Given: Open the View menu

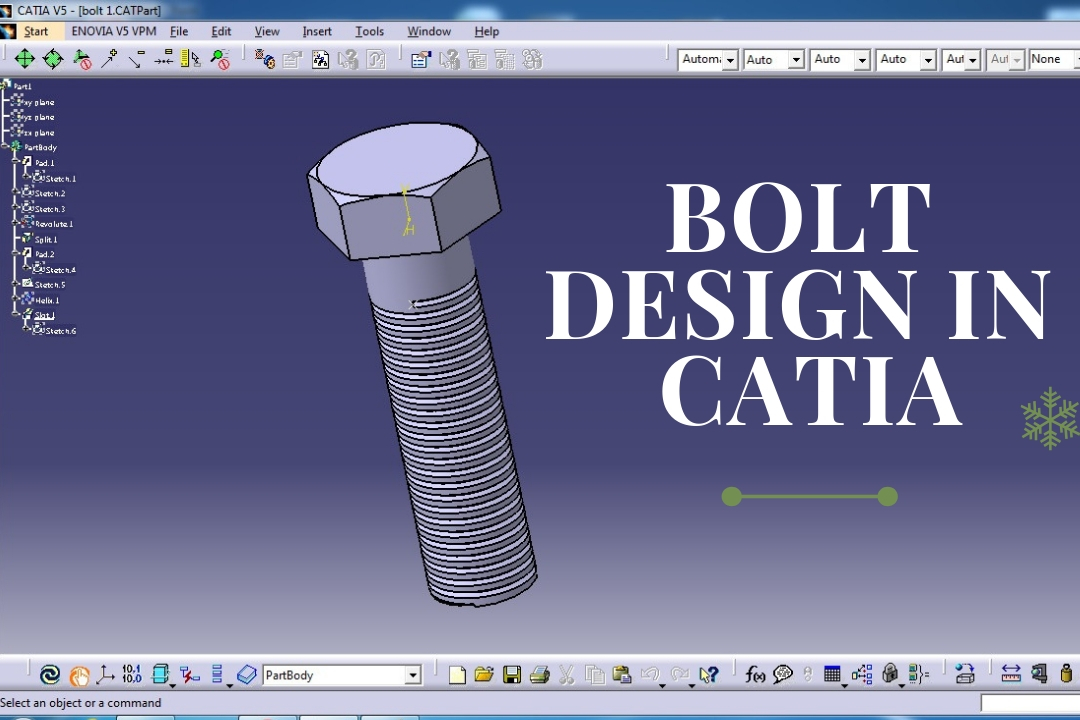Looking at the screenshot, I should 267,31.
